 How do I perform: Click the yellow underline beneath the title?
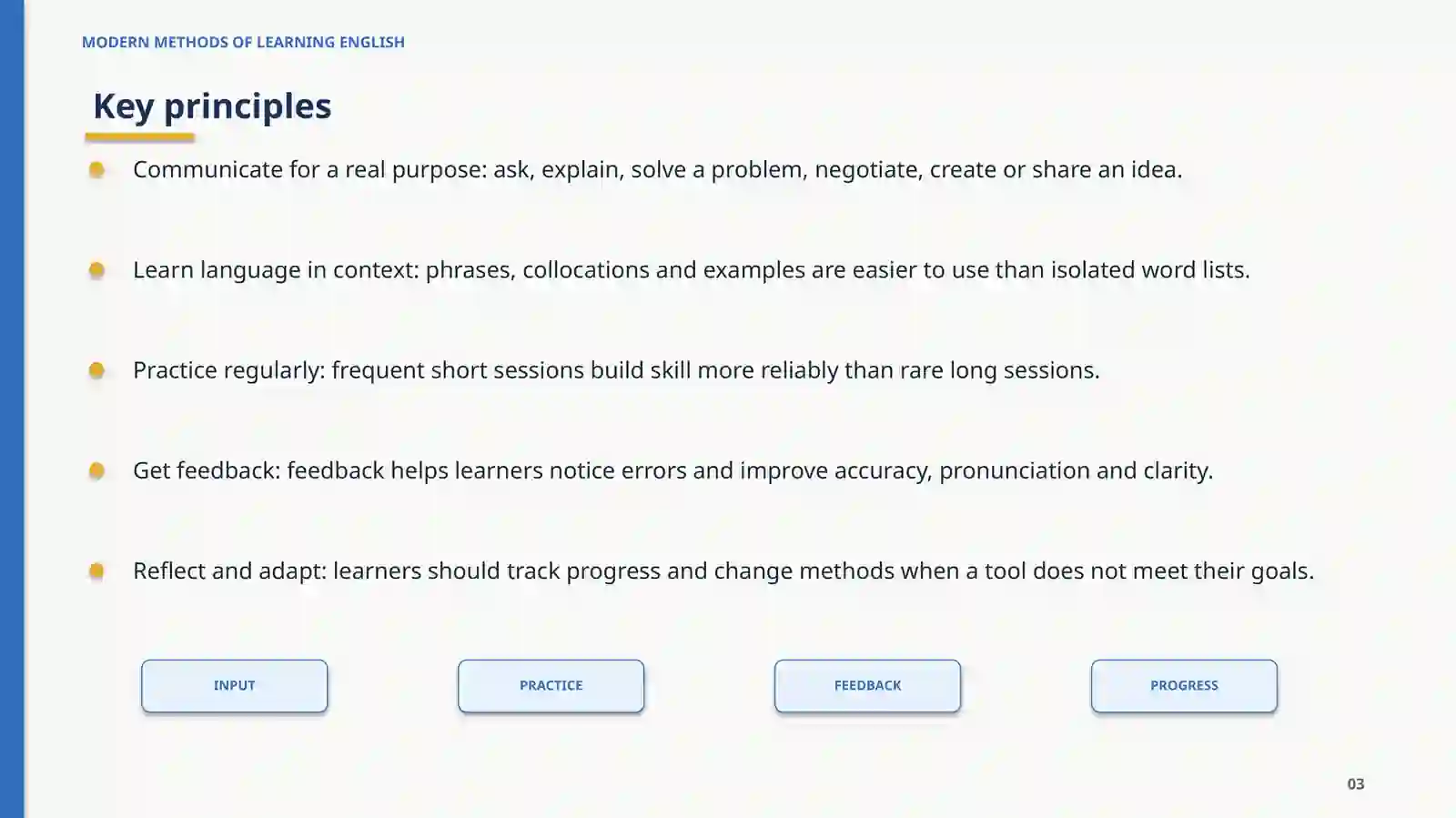tap(140, 137)
